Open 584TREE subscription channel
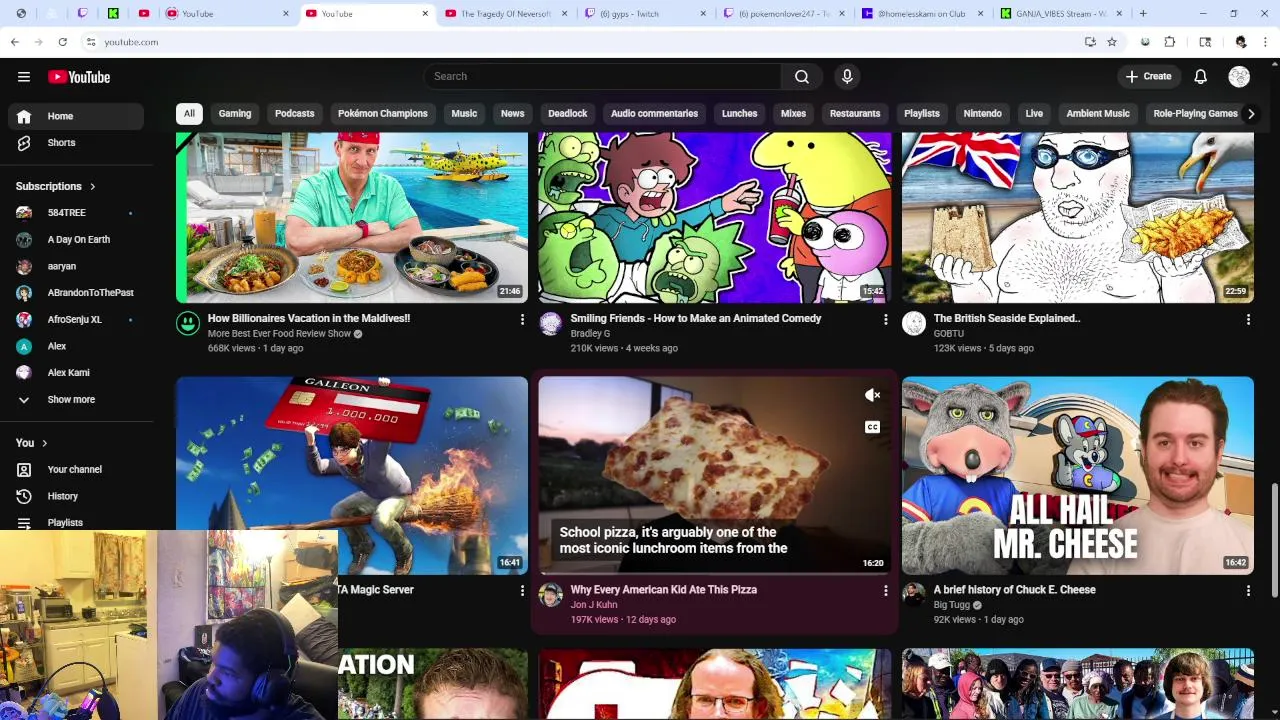 click(76, 213)
